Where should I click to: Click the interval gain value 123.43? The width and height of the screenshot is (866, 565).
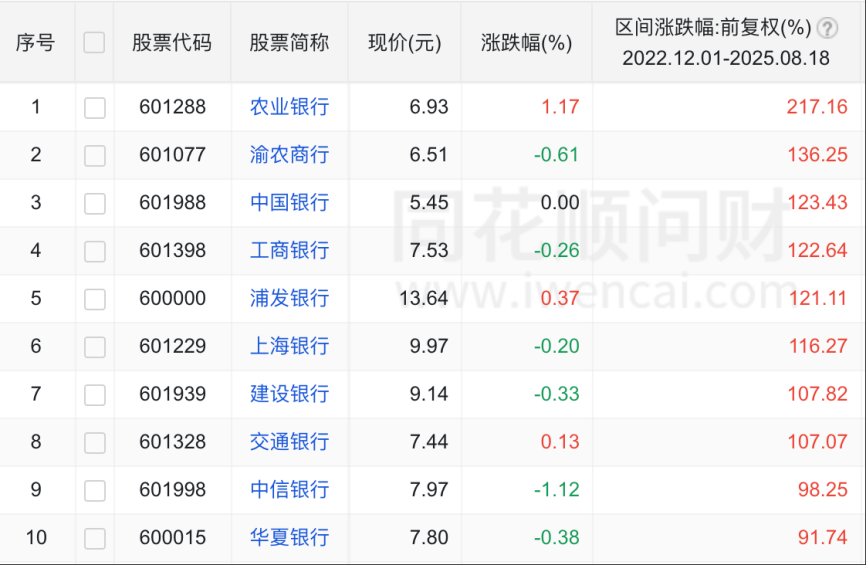817,202
